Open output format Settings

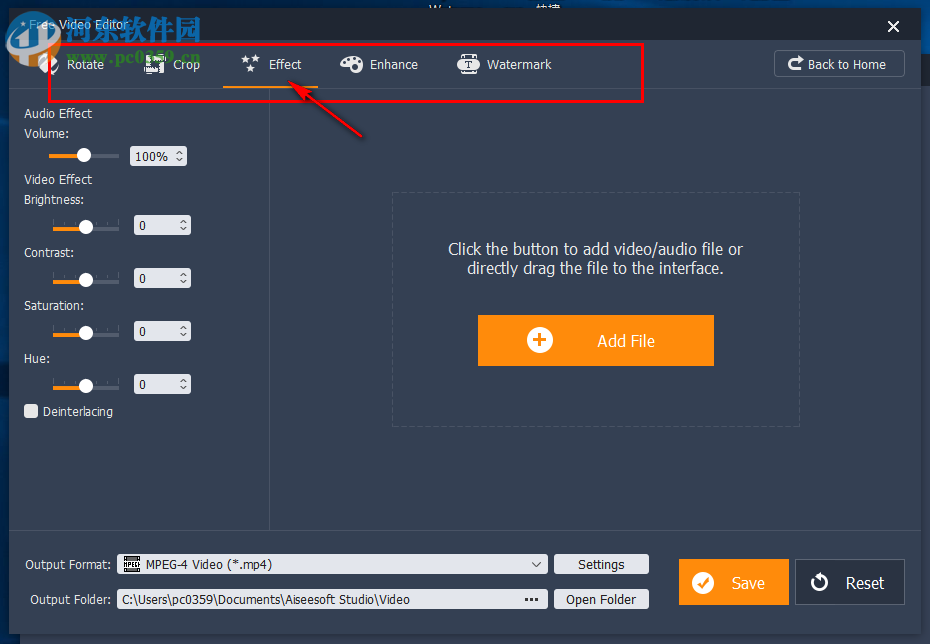601,564
